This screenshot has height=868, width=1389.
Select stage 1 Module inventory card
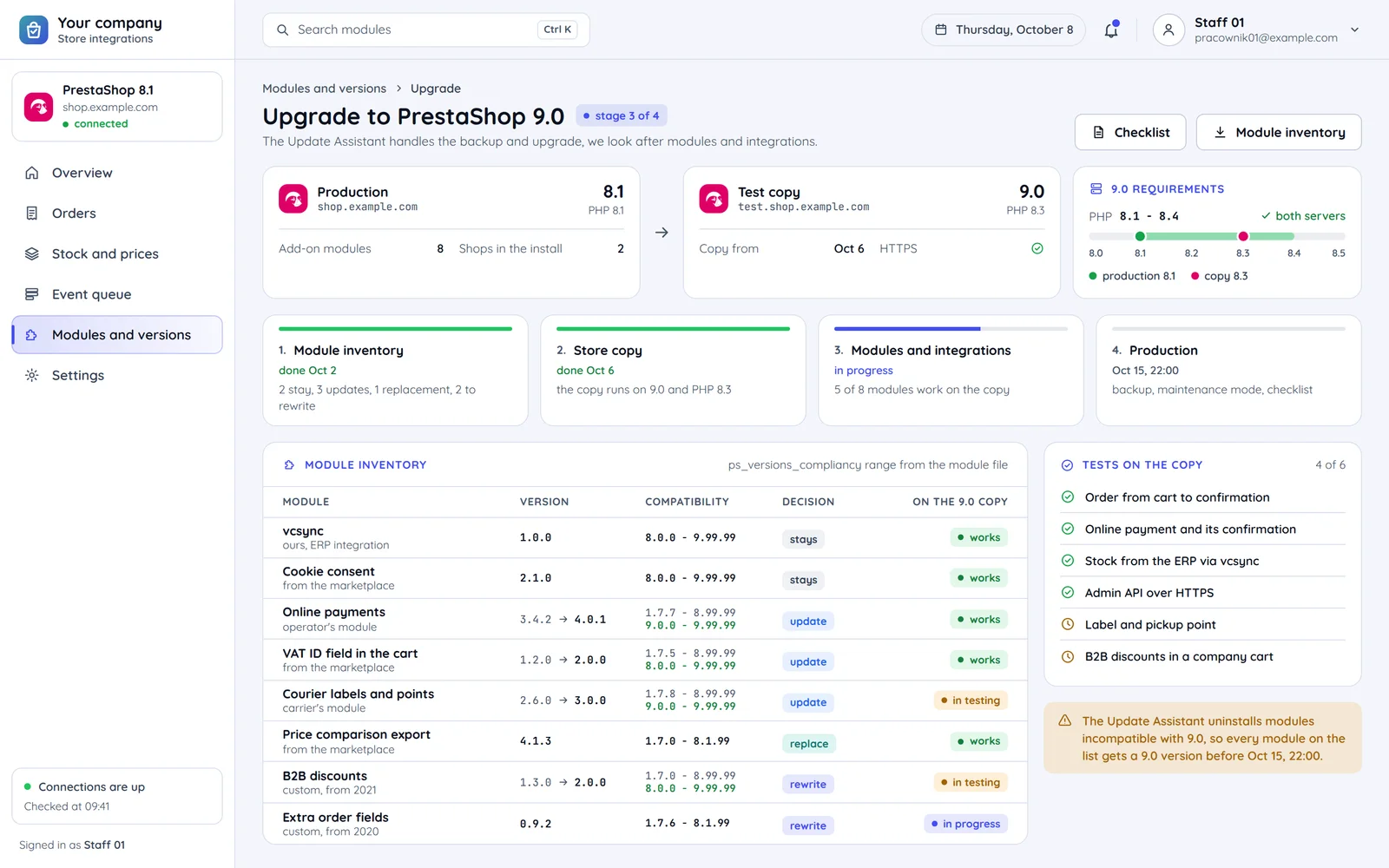(395, 371)
